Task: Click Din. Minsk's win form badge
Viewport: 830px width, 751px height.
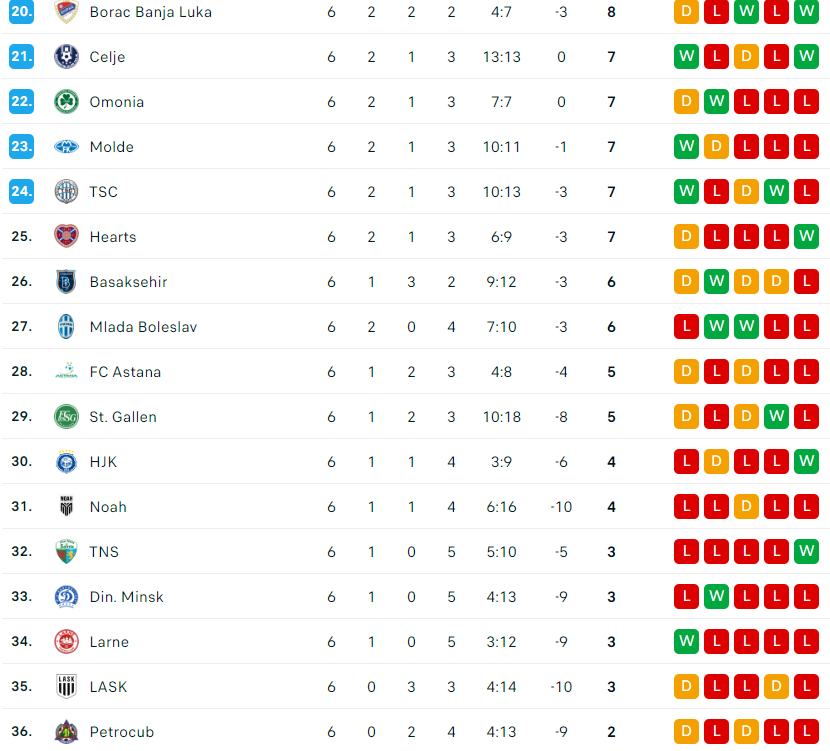Action: (x=716, y=597)
